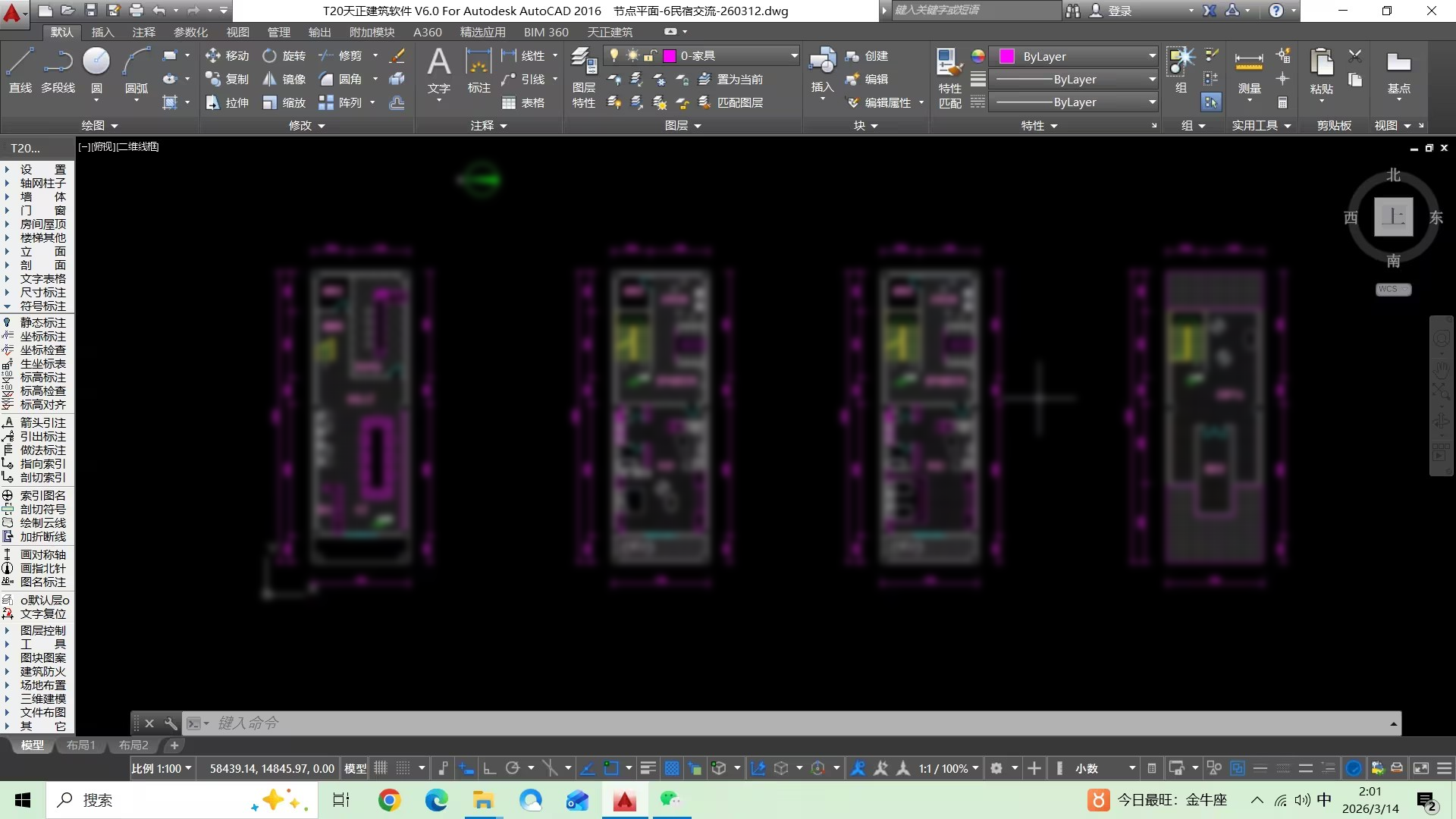Click the magenta ByLayer color swatch
Viewport: 1456px width, 819px height.
[1007, 56]
